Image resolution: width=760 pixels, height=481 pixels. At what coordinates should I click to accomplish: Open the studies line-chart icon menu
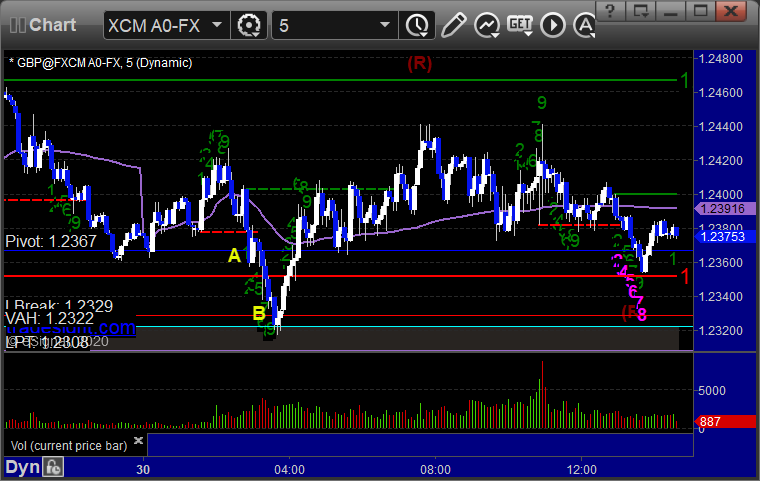[x=487, y=25]
